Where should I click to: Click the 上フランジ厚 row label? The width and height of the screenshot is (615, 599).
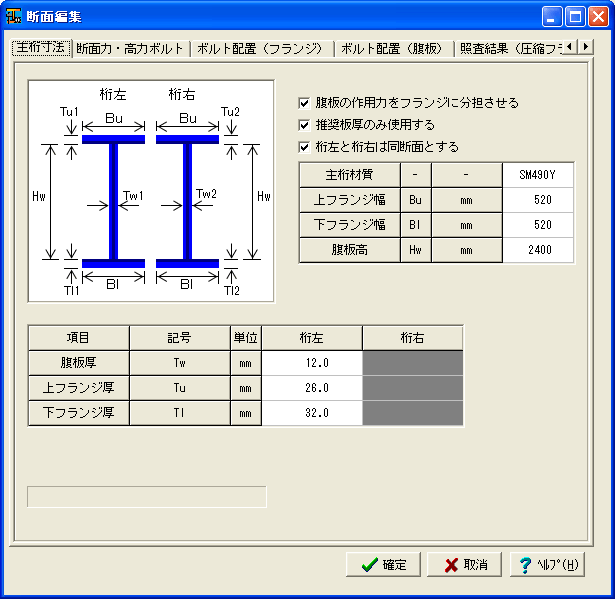pos(79,388)
